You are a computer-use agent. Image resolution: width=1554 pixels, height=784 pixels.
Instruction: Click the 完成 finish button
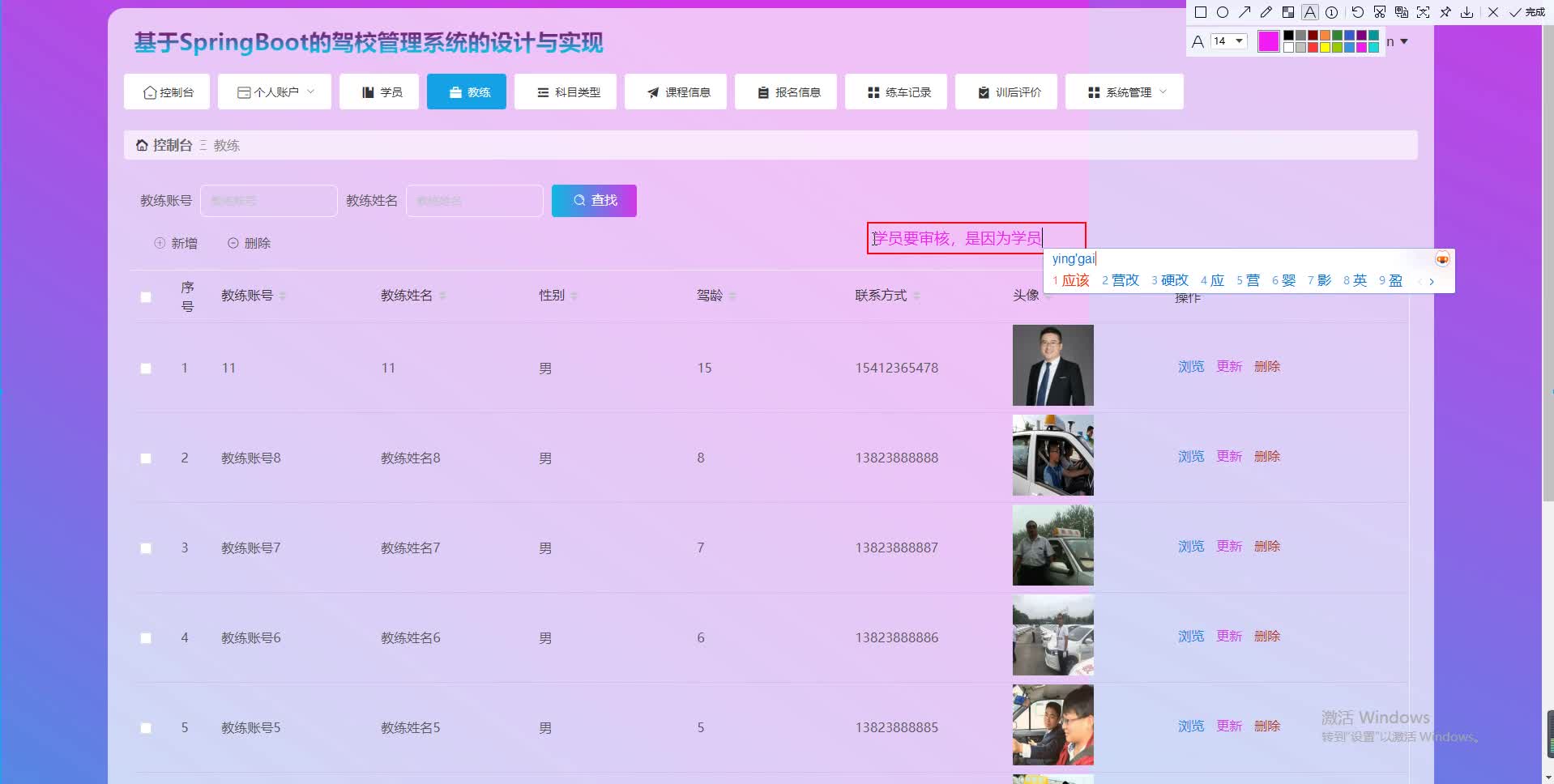1527,12
